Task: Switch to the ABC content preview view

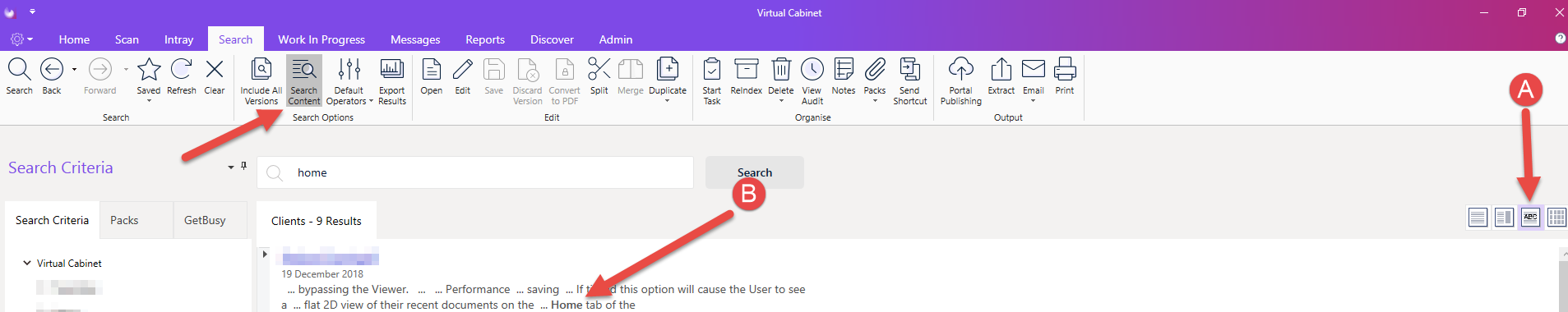Action: pyautogui.click(x=1530, y=217)
